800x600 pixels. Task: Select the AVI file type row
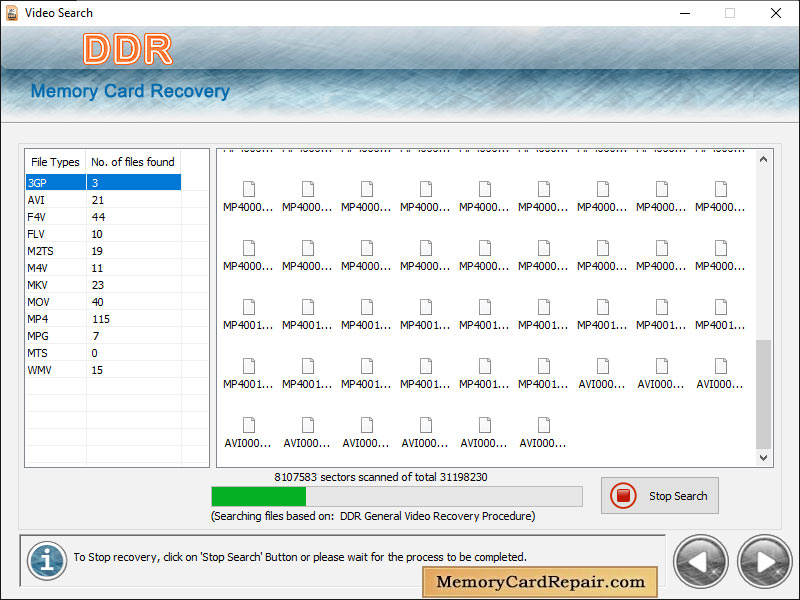click(x=103, y=200)
